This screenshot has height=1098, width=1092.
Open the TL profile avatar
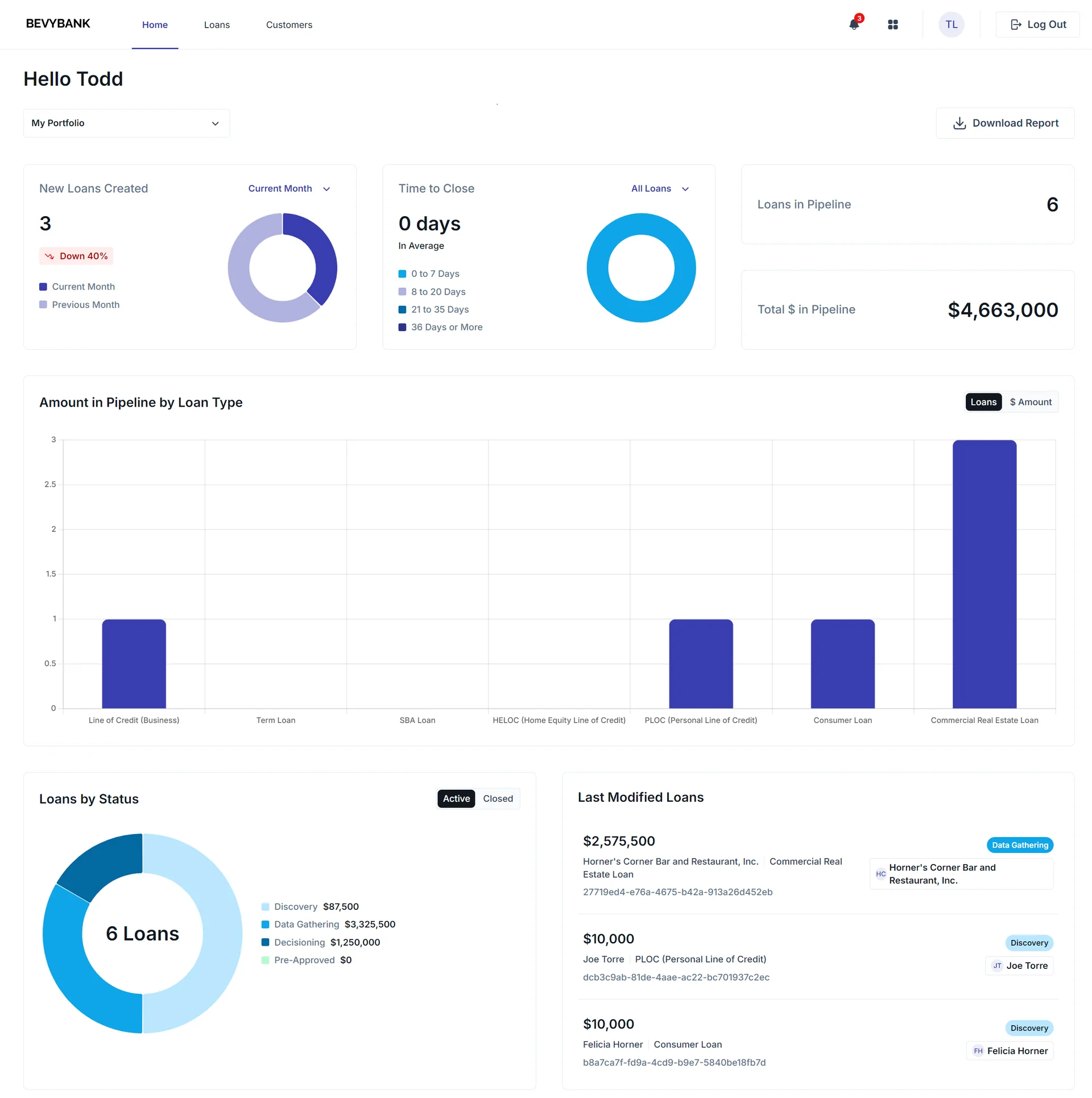pyautogui.click(x=951, y=24)
